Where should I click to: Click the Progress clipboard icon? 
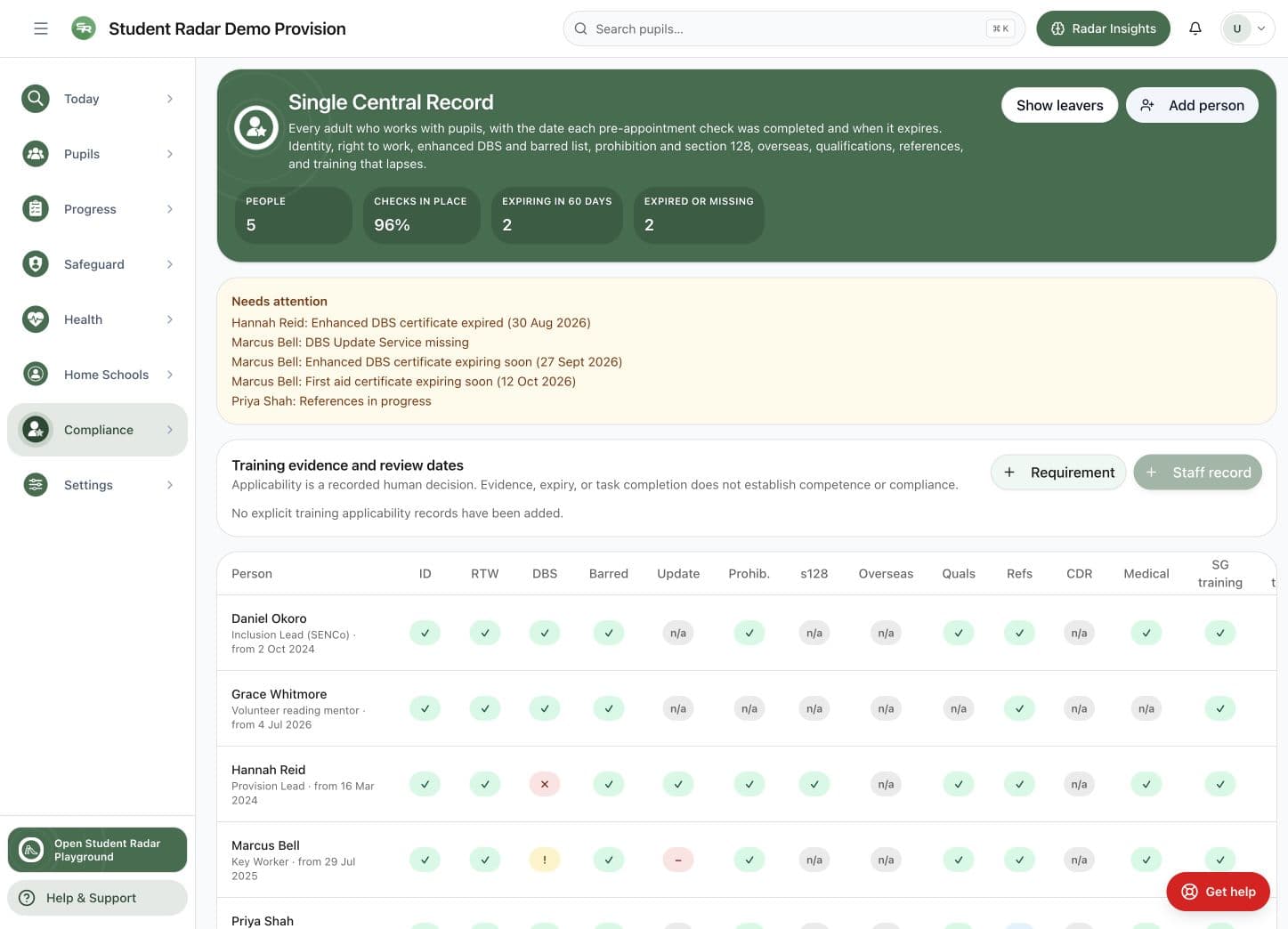36,209
